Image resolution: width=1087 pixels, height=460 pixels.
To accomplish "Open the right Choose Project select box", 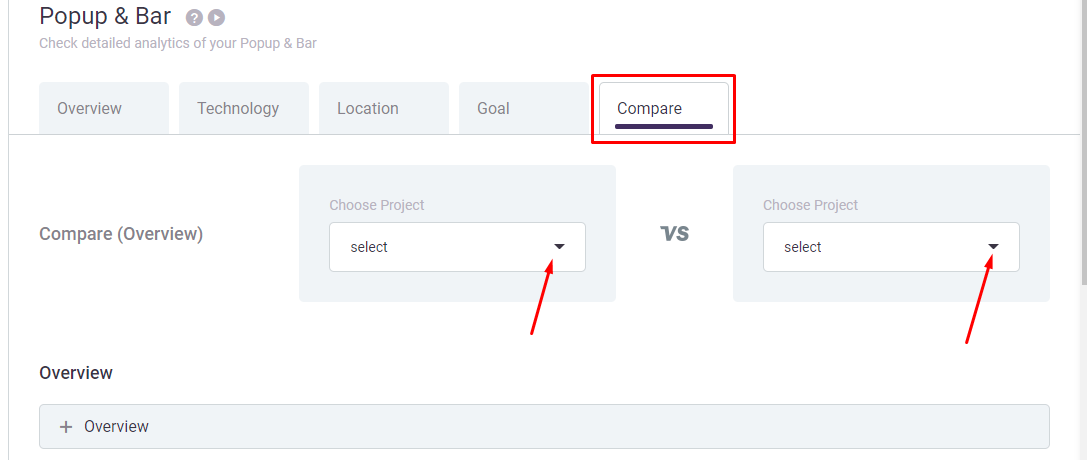I will (x=892, y=247).
